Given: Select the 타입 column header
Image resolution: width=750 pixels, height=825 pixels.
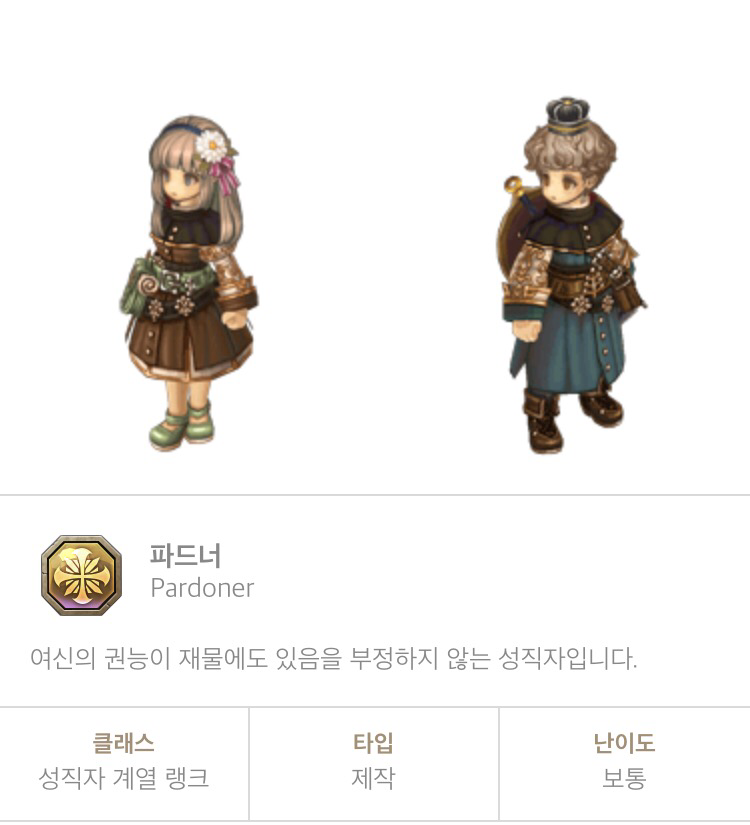Looking at the screenshot, I should (x=373, y=743).
